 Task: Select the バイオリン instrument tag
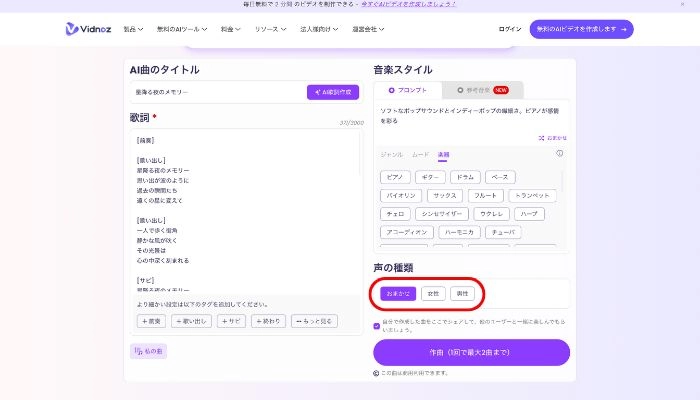point(401,196)
